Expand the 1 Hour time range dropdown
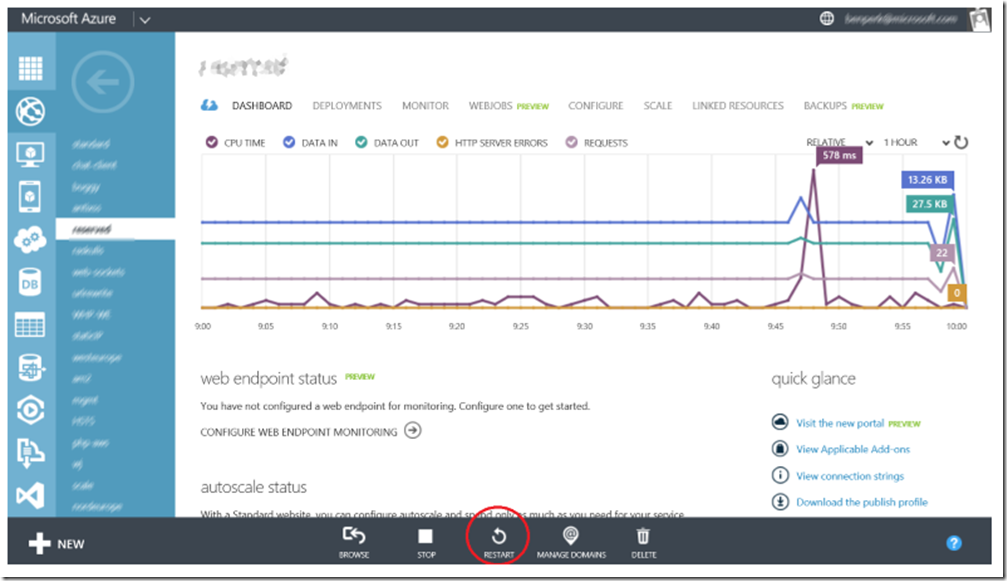Image resolution: width=1007 pixels, height=581 pixels. click(915, 143)
